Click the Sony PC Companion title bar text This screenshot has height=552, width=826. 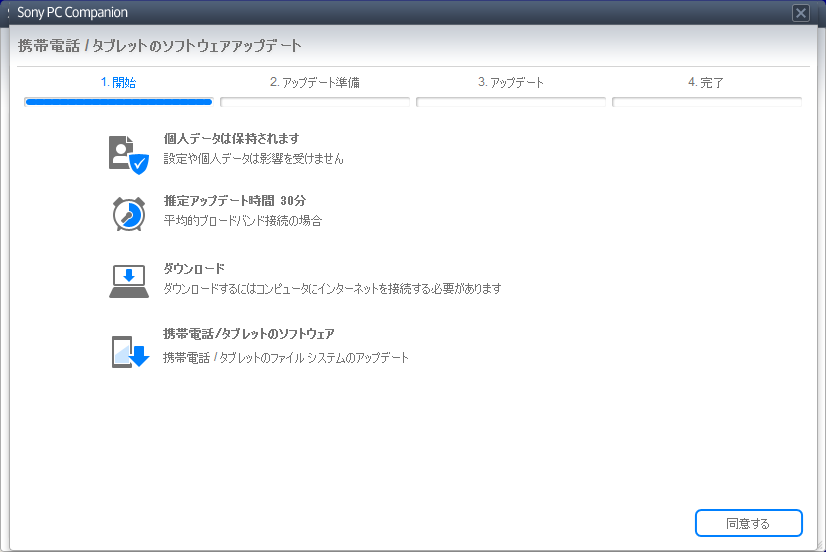[x=72, y=12]
